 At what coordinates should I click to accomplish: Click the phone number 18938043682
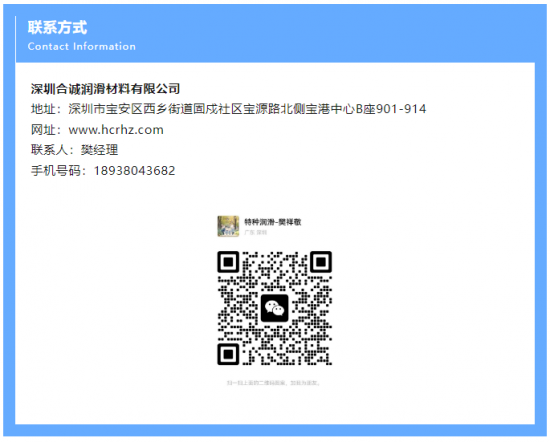point(134,171)
